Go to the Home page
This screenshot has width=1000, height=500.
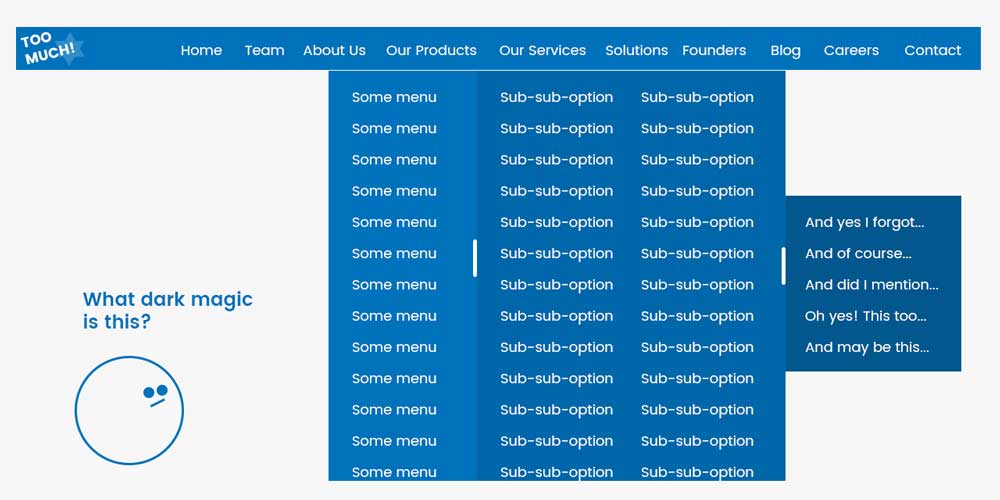[202, 50]
